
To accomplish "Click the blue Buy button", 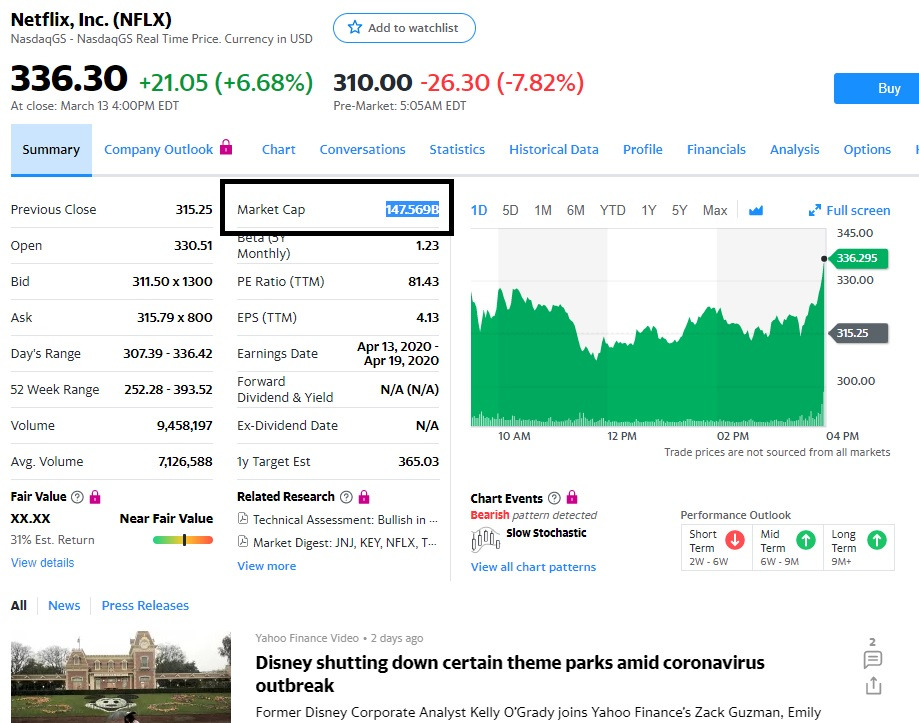I will [876, 88].
